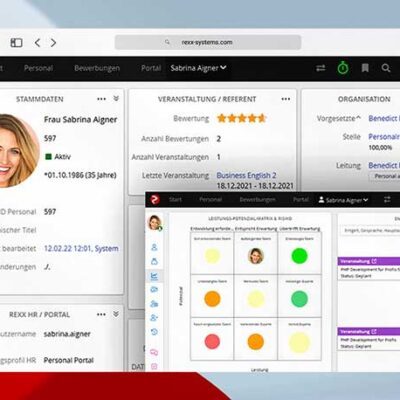Toggle the browser sidebar icon
The image size is (400, 400).
pos(16,43)
